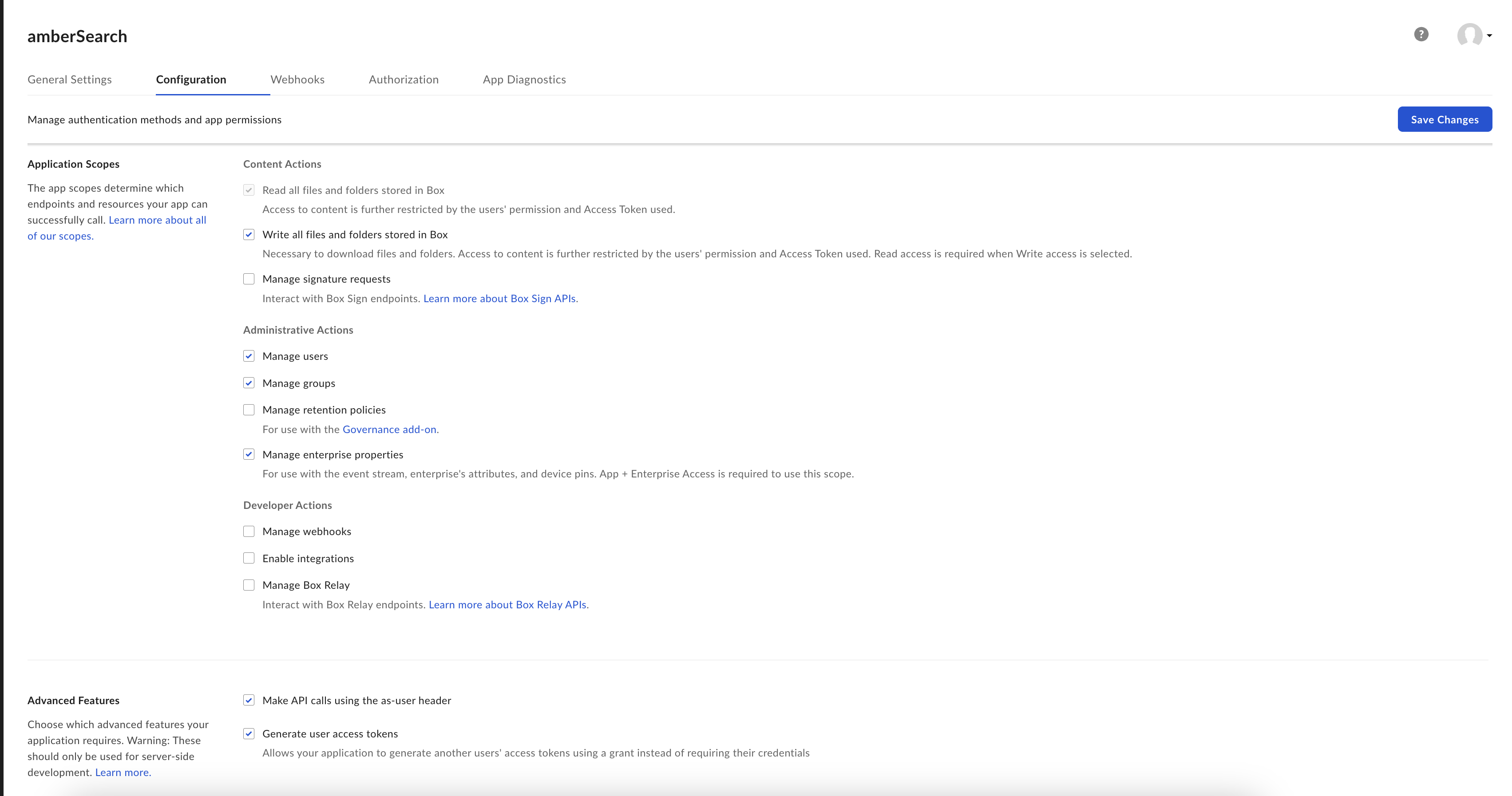Image resolution: width=1512 pixels, height=796 pixels.
Task: Toggle Read all files and folders checkbox
Action: [x=249, y=190]
